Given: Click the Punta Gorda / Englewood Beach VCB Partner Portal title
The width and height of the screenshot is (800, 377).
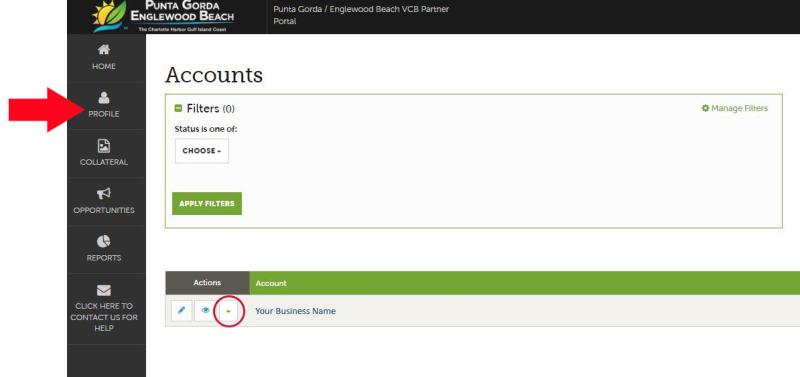Looking at the screenshot, I should 361,15.
